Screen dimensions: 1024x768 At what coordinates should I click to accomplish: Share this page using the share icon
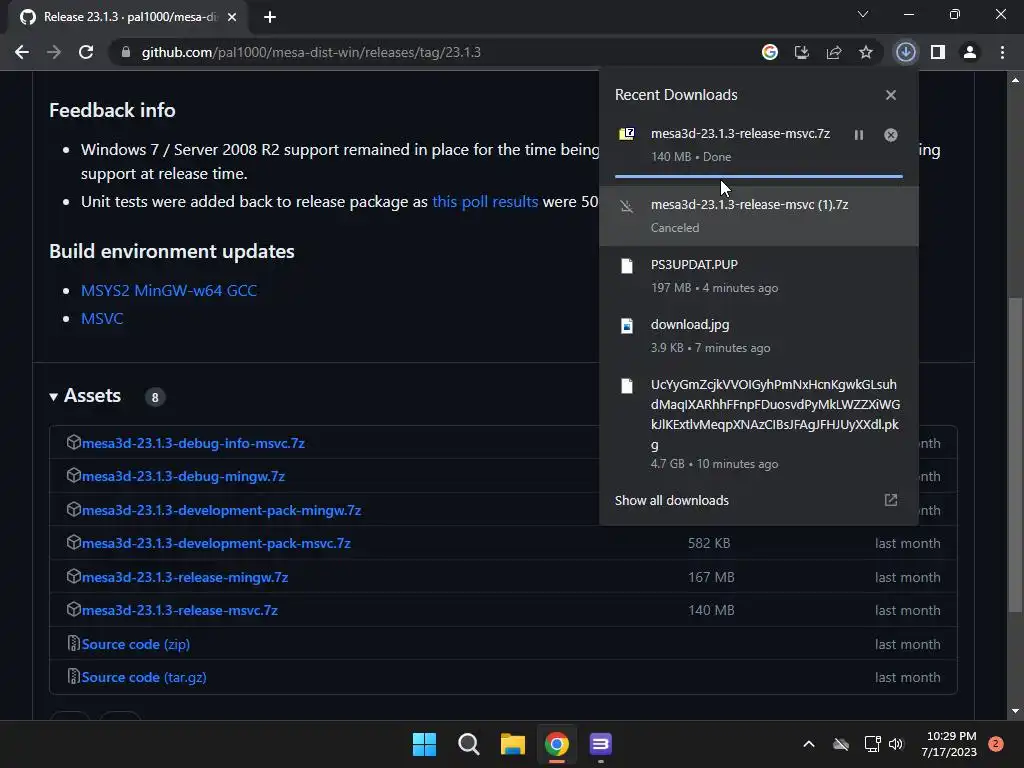tap(834, 52)
